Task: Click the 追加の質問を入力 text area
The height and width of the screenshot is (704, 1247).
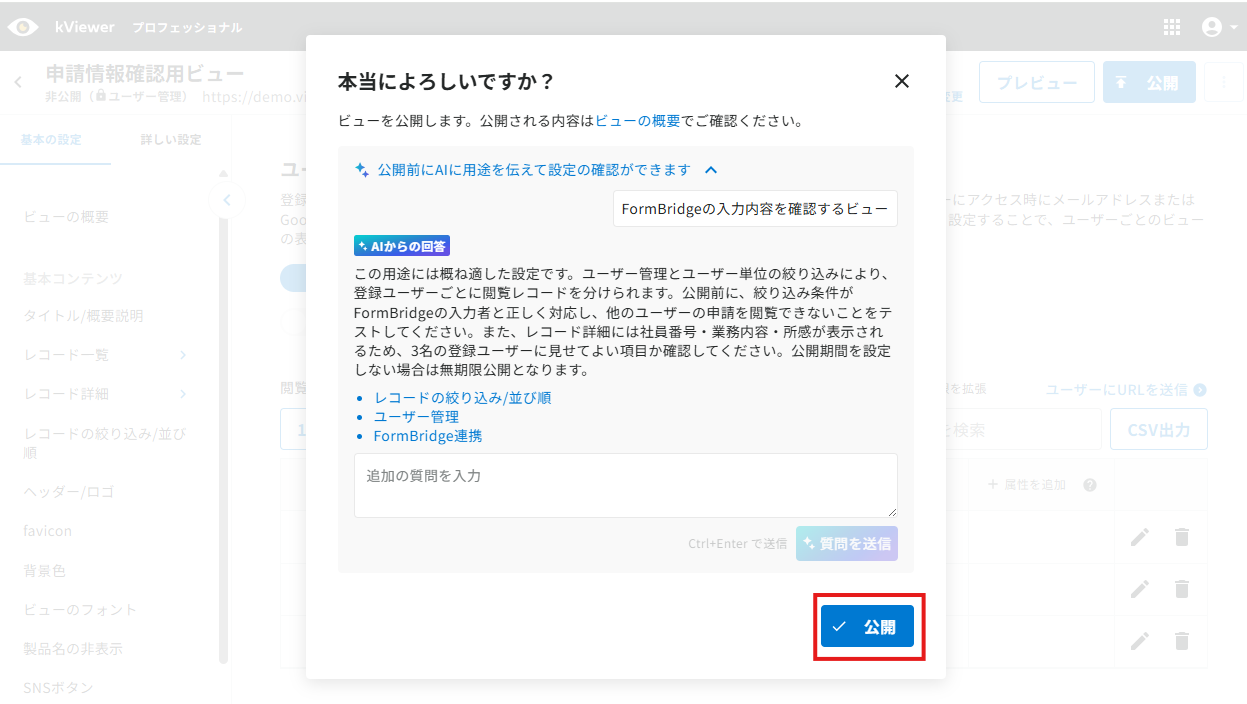Action: click(x=626, y=485)
